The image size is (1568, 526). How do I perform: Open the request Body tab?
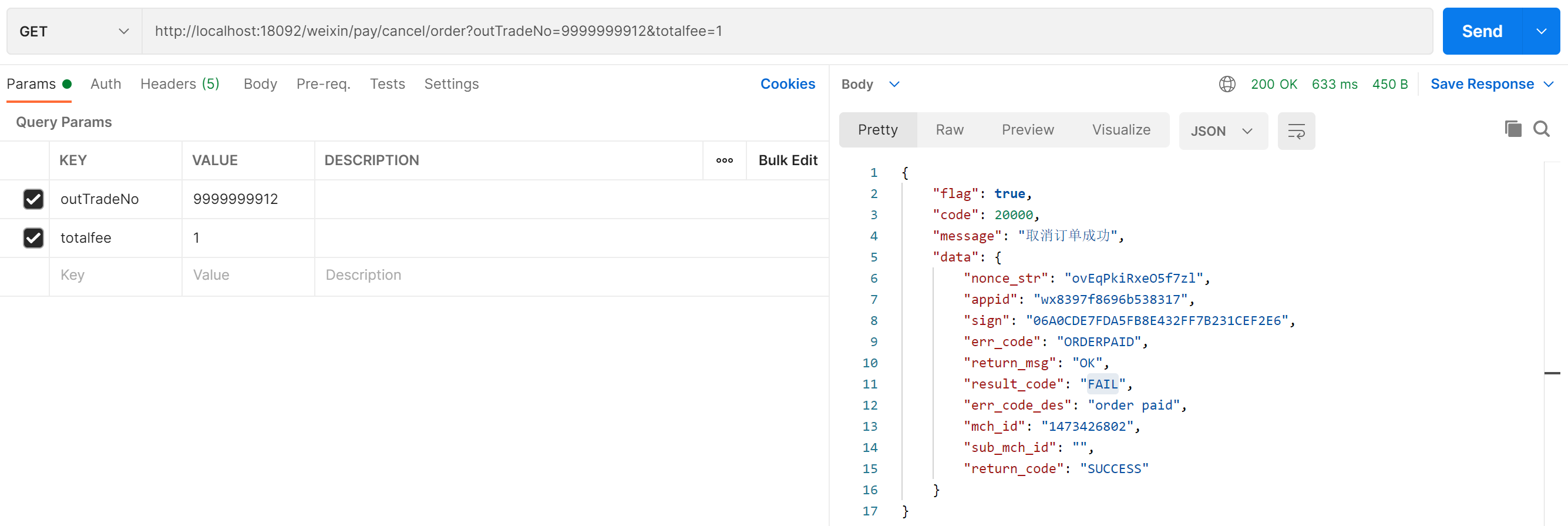261,84
